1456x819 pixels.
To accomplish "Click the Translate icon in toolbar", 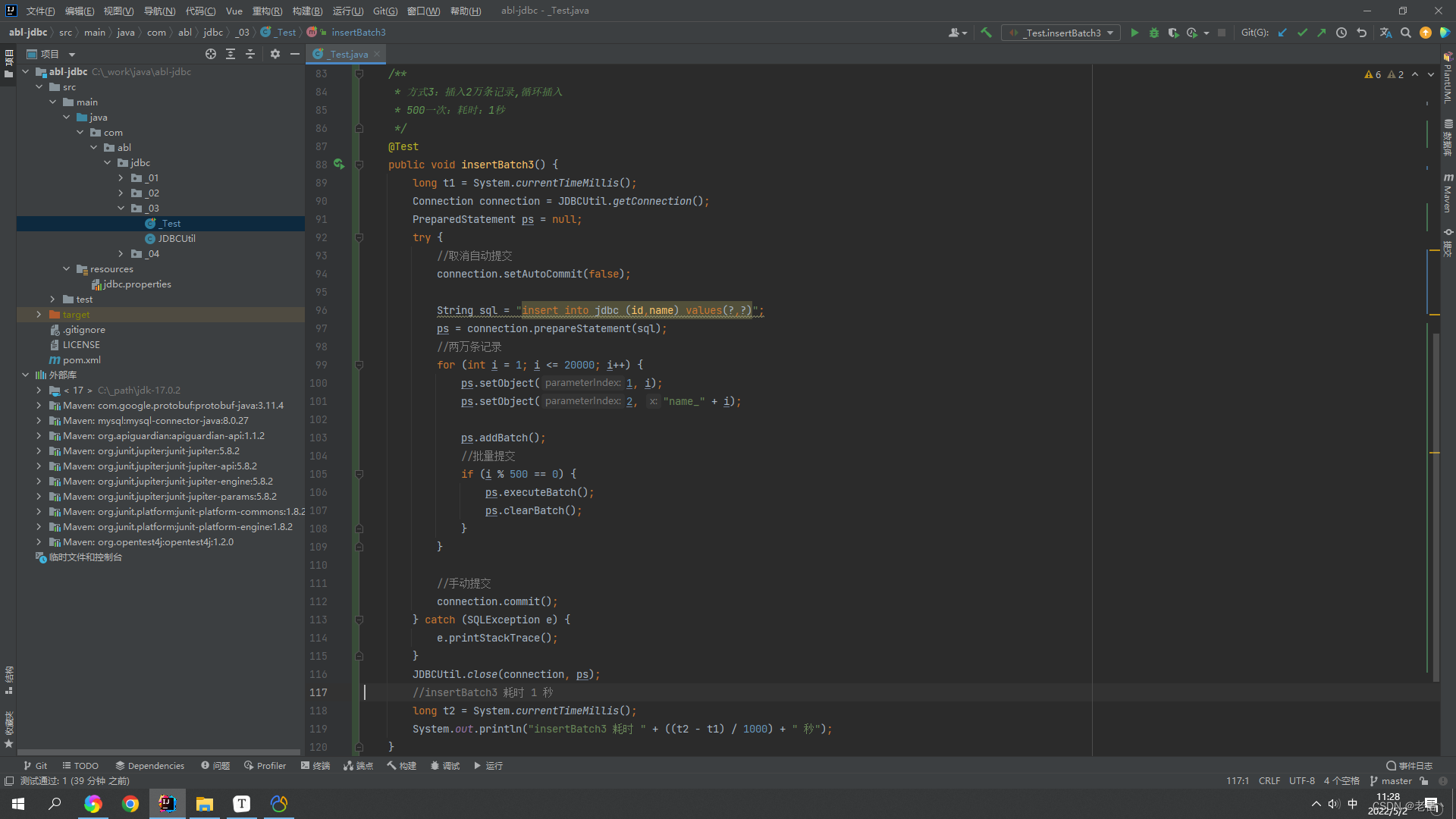I will [1385, 33].
